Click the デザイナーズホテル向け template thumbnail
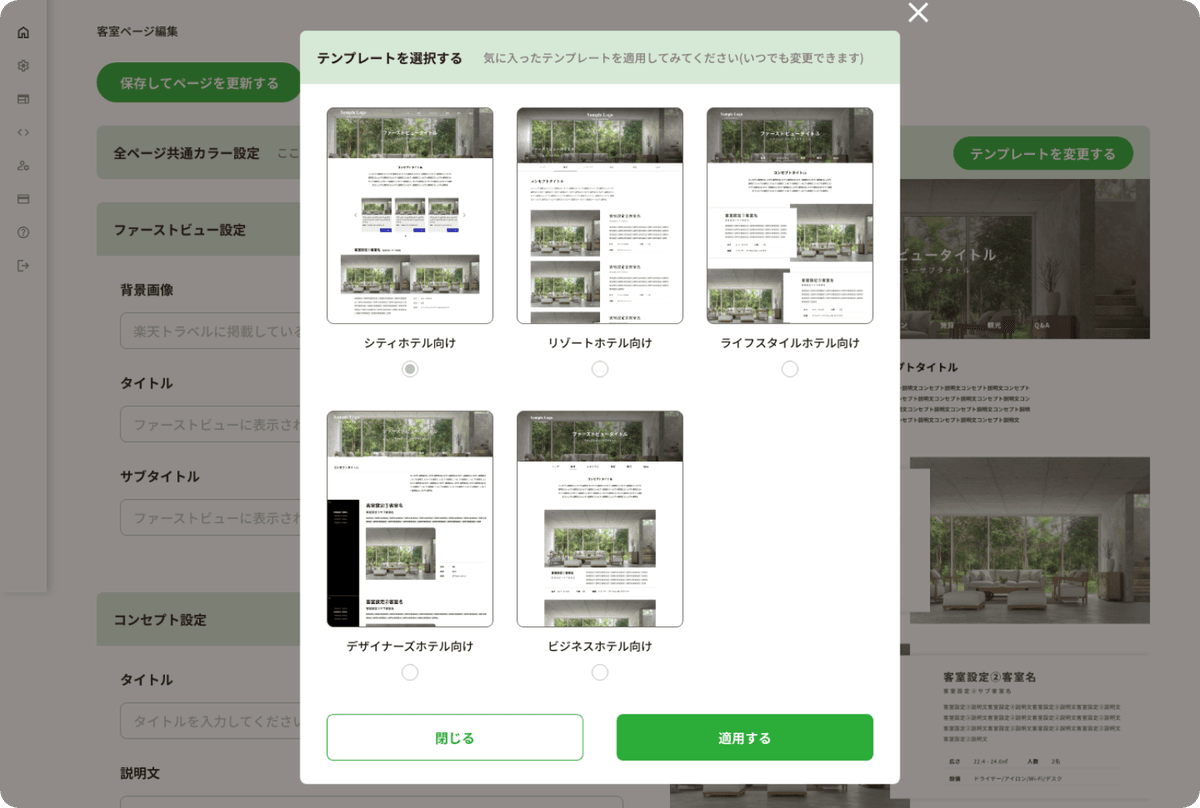 point(410,519)
